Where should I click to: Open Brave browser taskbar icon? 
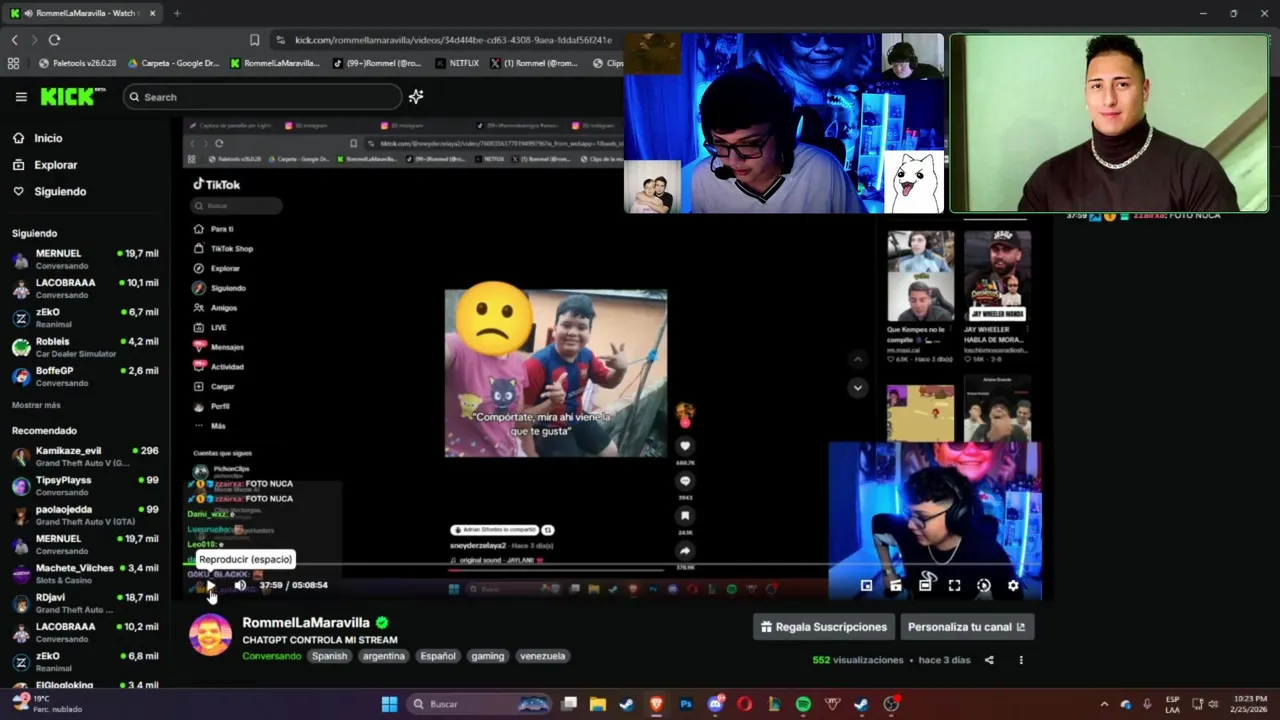click(x=656, y=704)
